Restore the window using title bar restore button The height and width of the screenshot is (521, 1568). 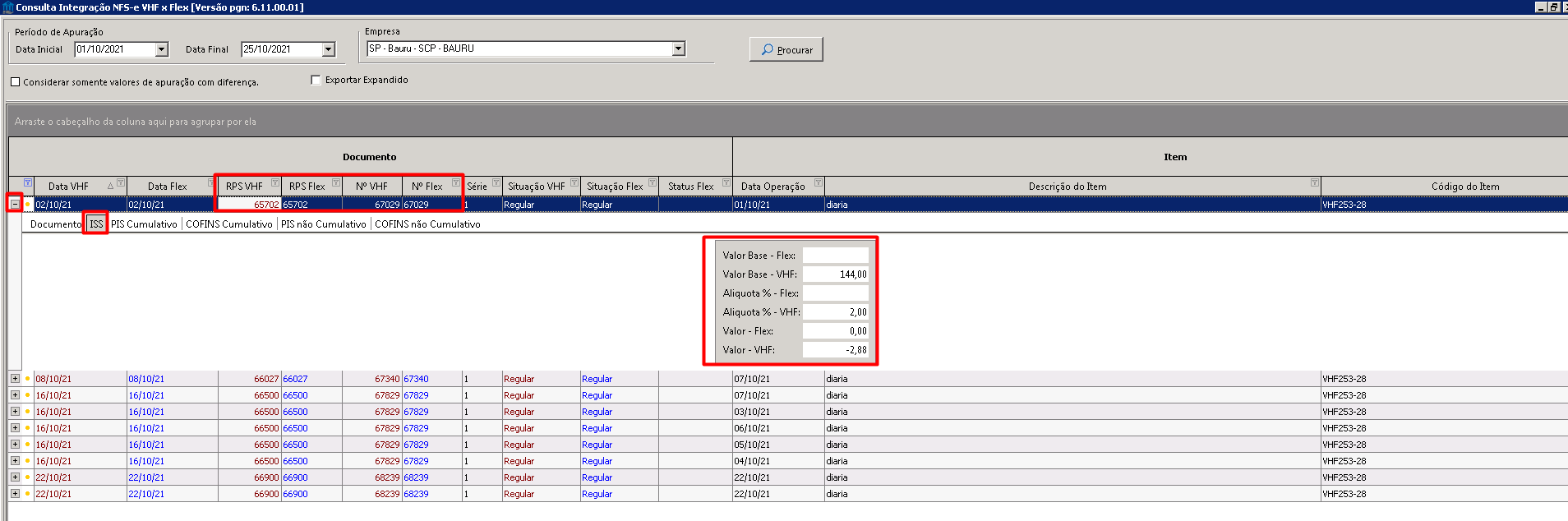click(x=1553, y=7)
